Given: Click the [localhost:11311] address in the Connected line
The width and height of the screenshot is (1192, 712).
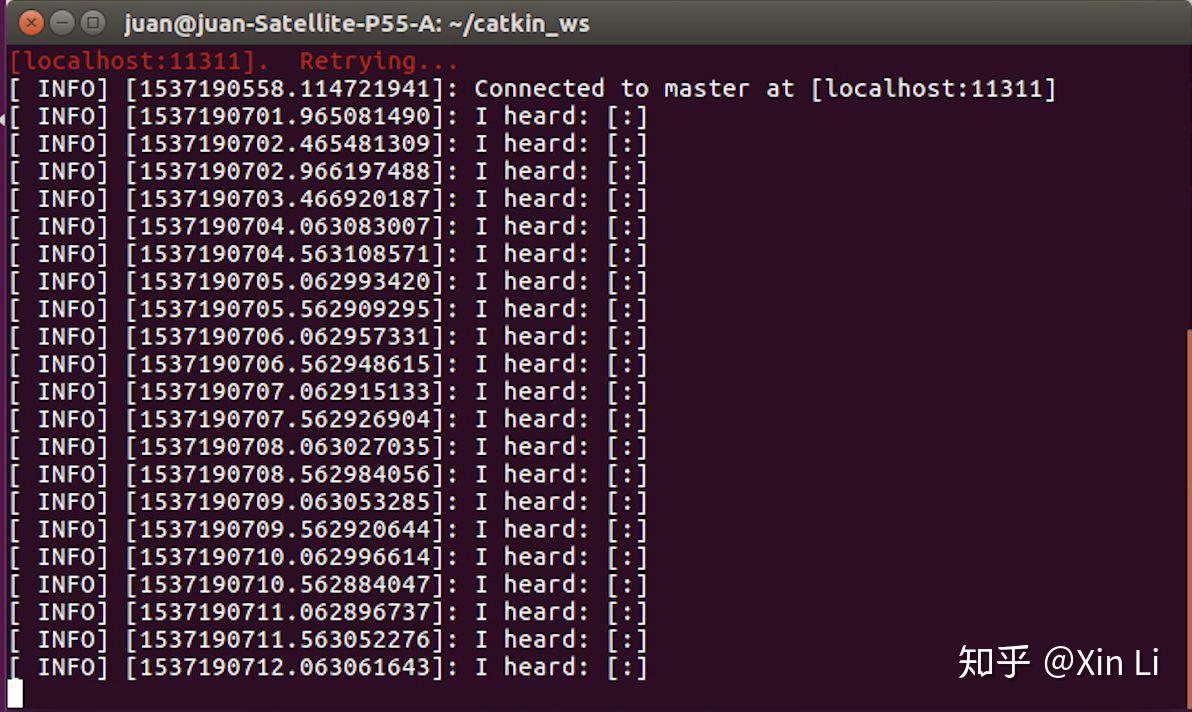Looking at the screenshot, I should 933,89.
